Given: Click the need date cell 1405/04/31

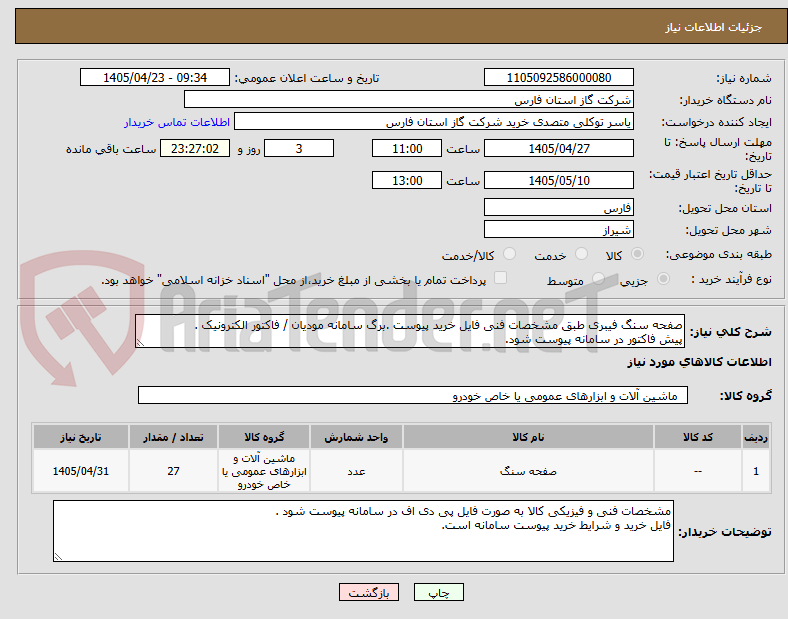Looking at the screenshot, I should [81, 471].
